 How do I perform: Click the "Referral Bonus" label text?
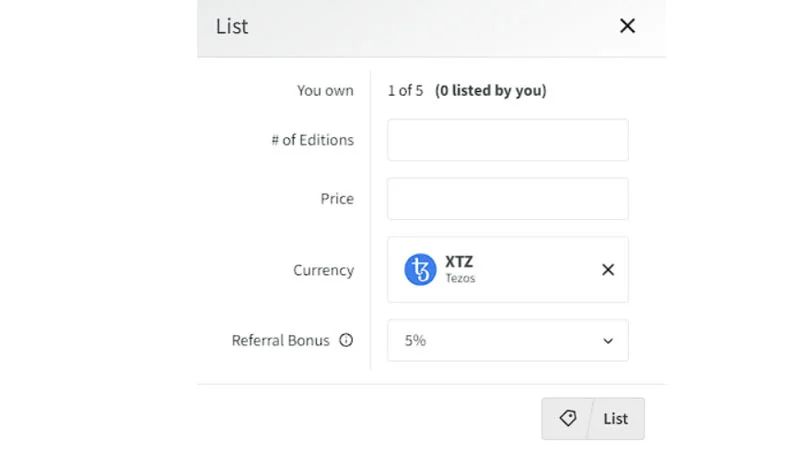tap(280, 340)
